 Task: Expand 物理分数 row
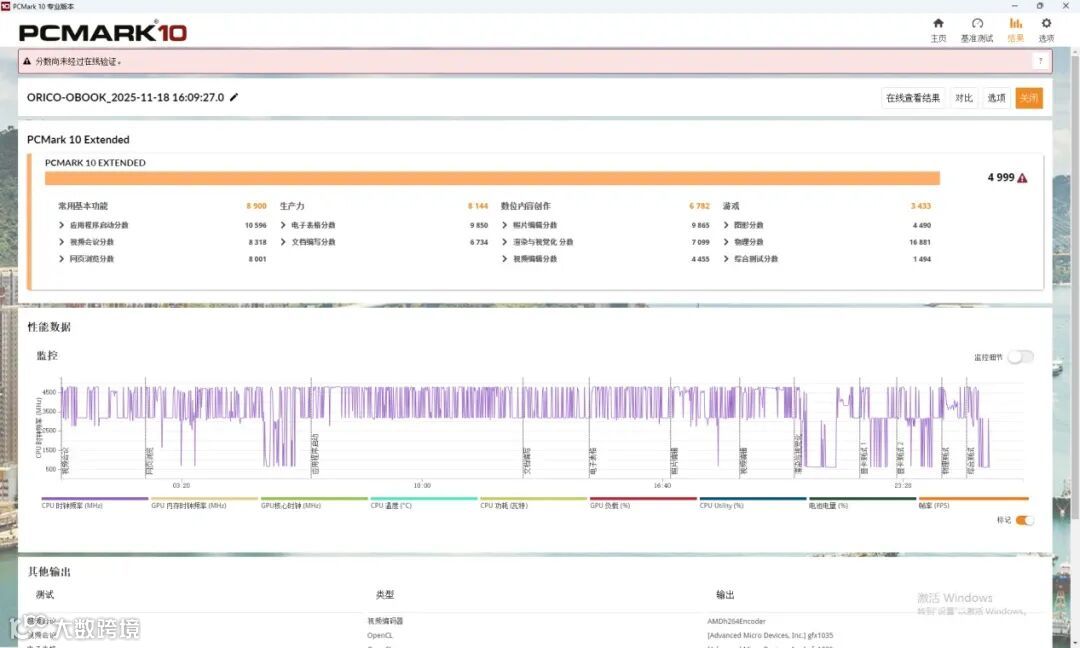(726, 242)
